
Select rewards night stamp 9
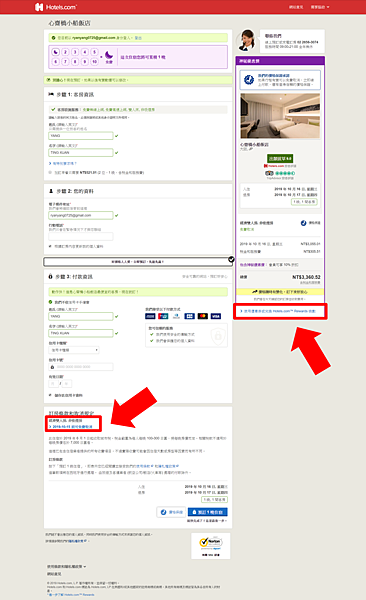(x=85, y=62)
